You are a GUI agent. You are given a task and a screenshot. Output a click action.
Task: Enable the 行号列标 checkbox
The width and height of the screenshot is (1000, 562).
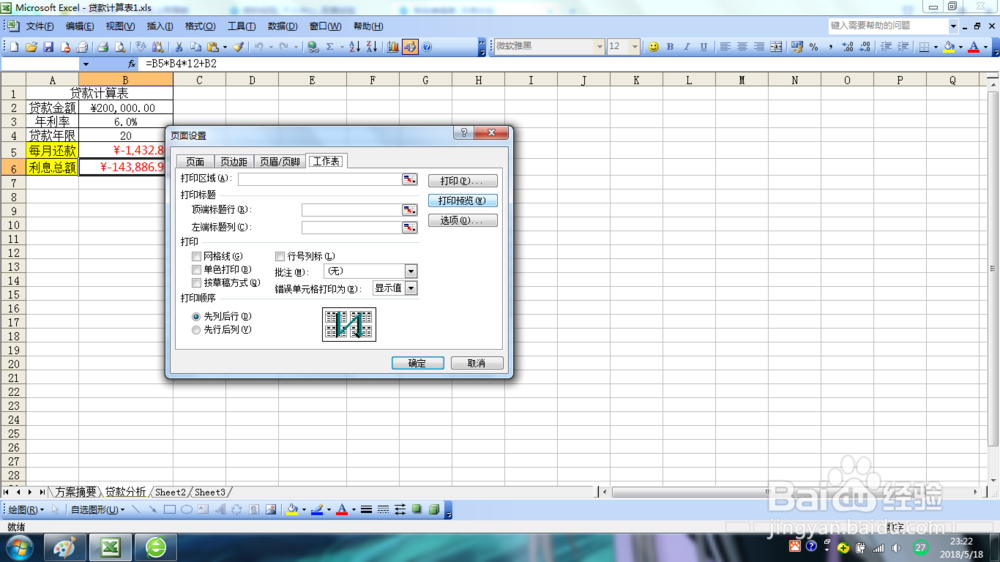280,256
